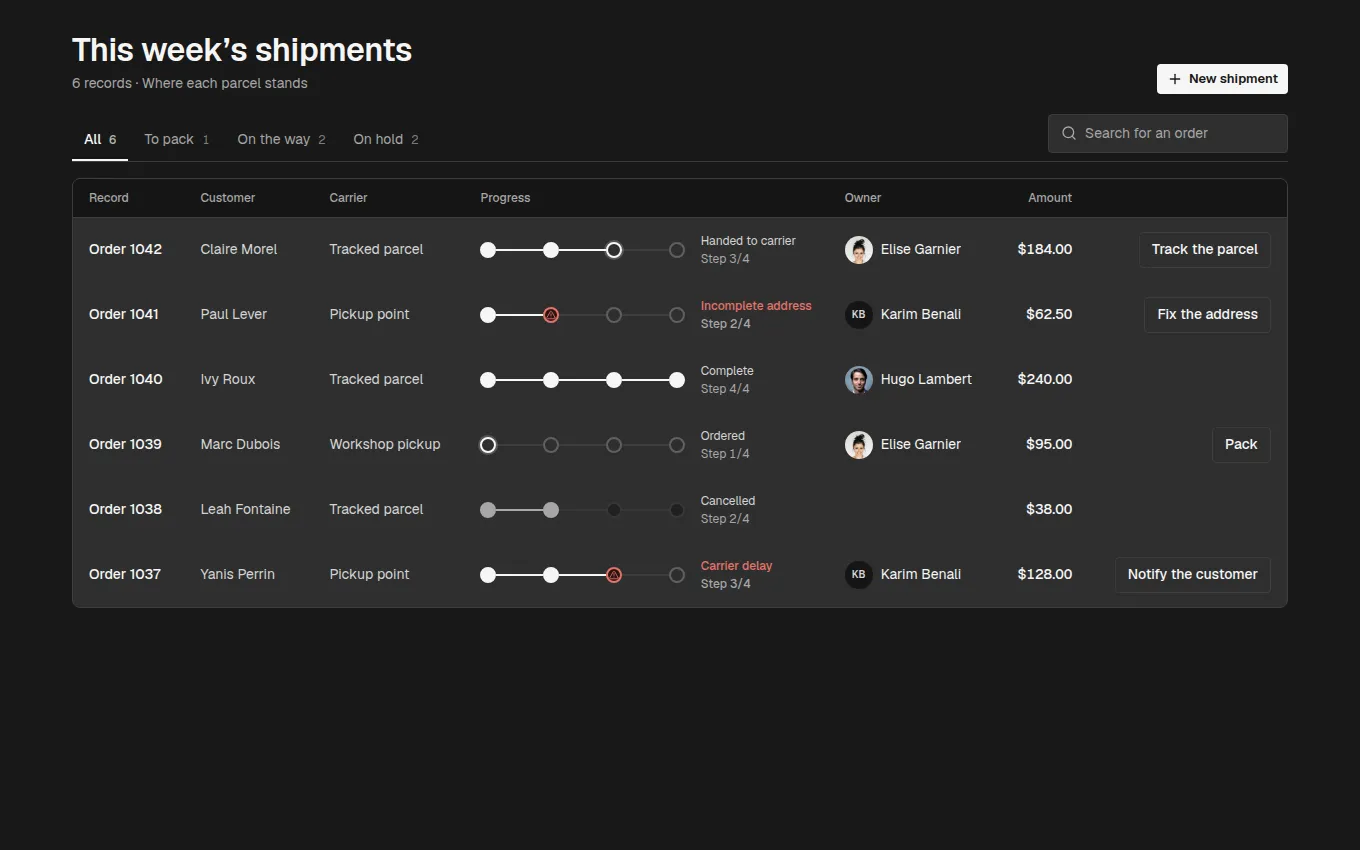Click Elise Garnier's avatar on Order 1039
This screenshot has width=1360, height=850.
point(859,445)
